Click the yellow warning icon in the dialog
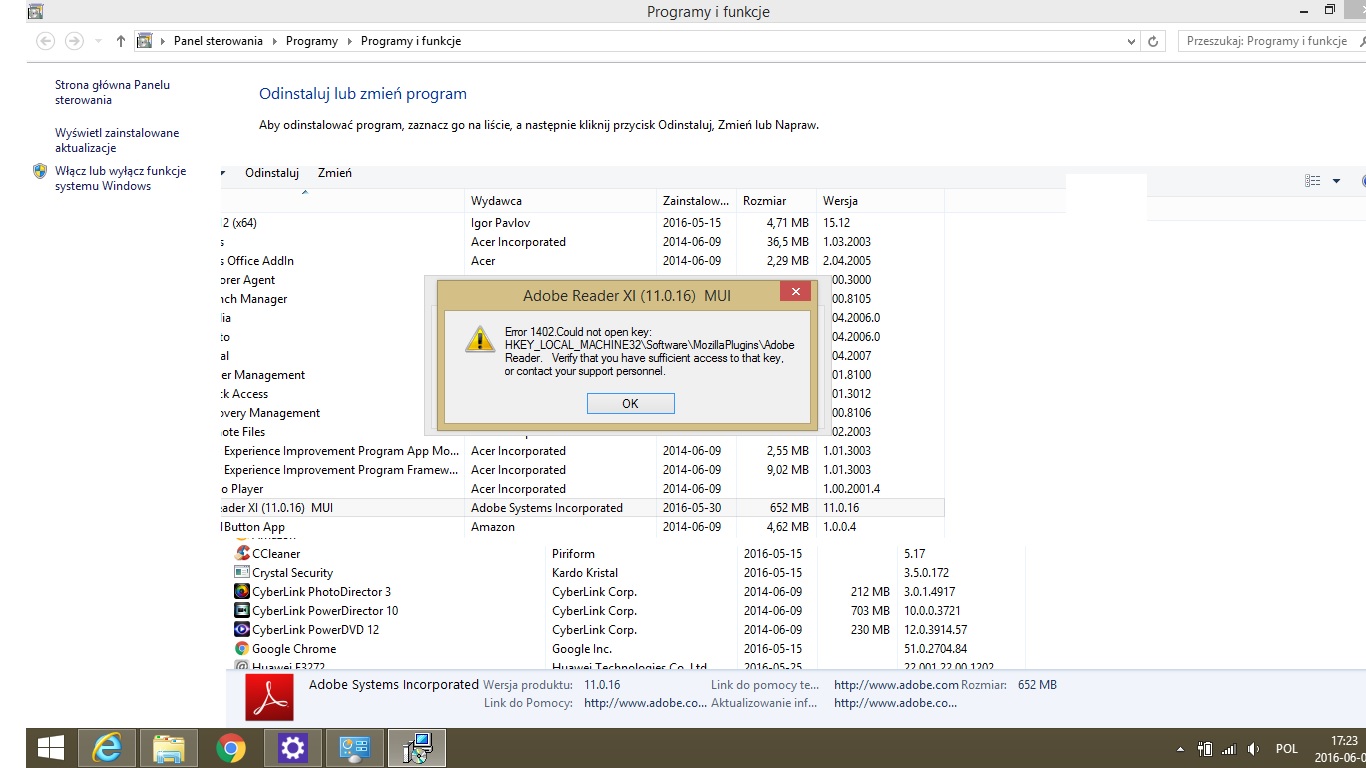Image resolution: width=1366 pixels, height=768 pixels. click(x=480, y=338)
